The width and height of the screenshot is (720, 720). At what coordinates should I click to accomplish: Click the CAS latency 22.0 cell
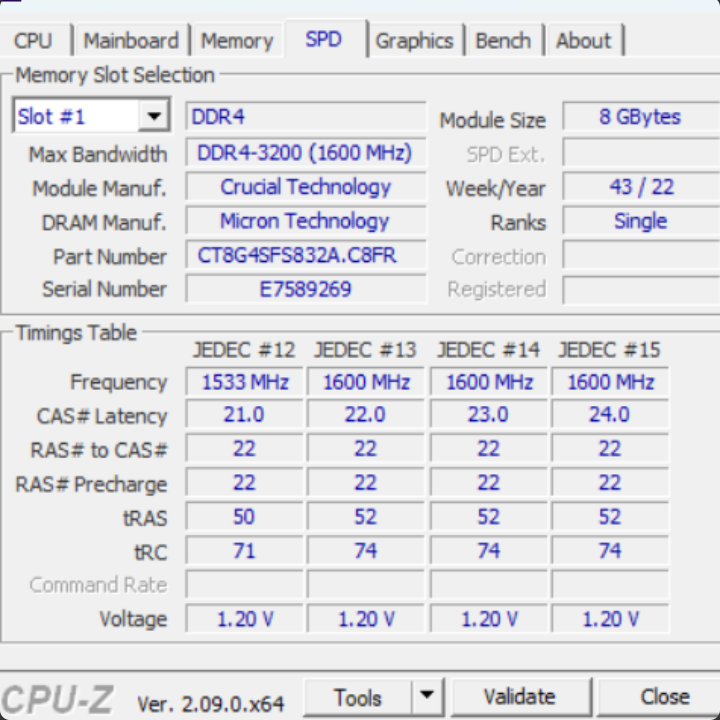point(366,415)
